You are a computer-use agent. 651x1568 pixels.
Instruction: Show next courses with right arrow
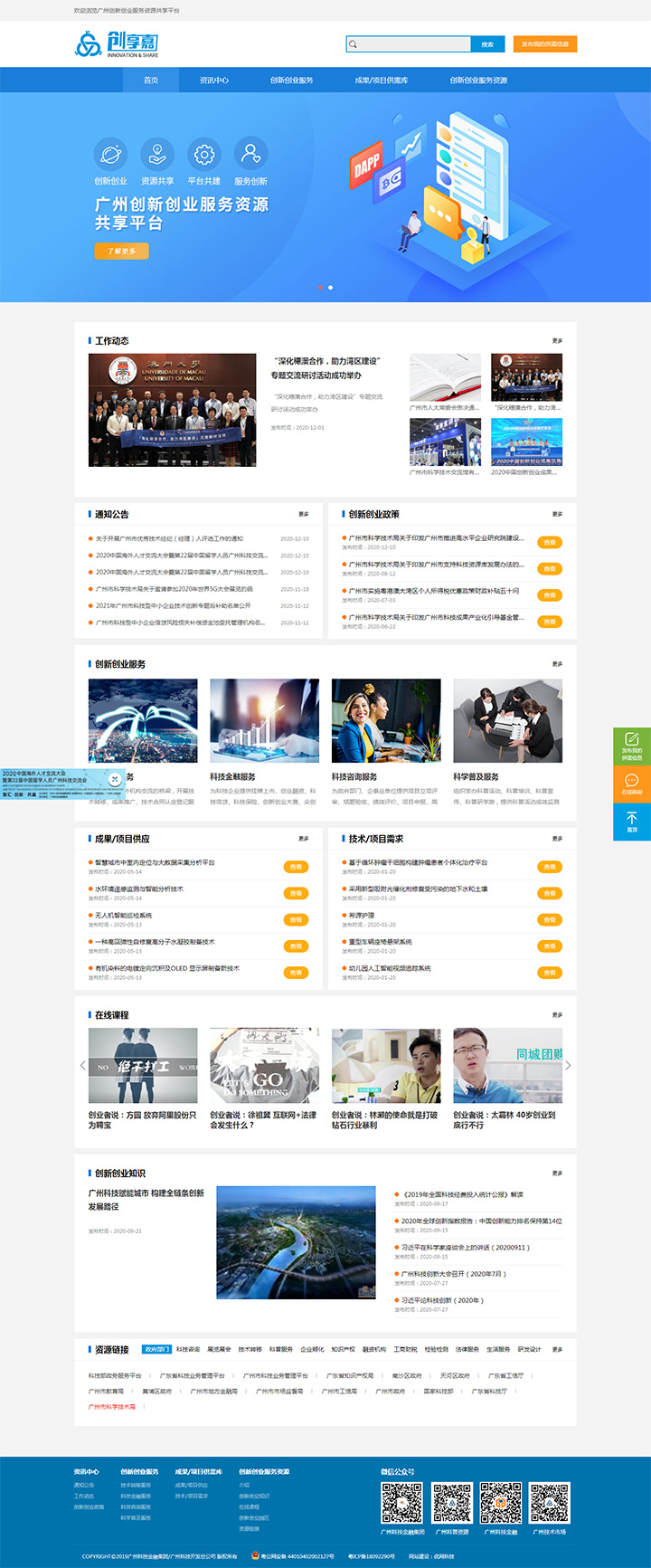tap(568, 1065)
